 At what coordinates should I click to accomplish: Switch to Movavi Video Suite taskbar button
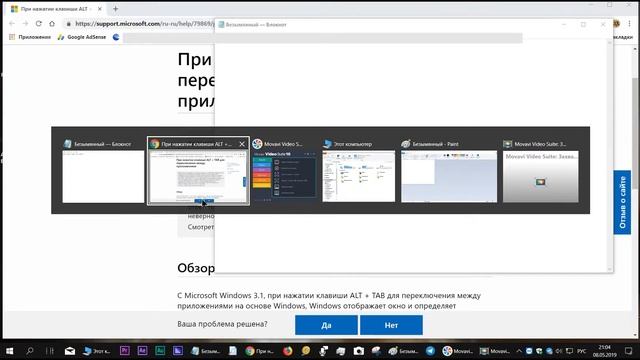[458, 351]
